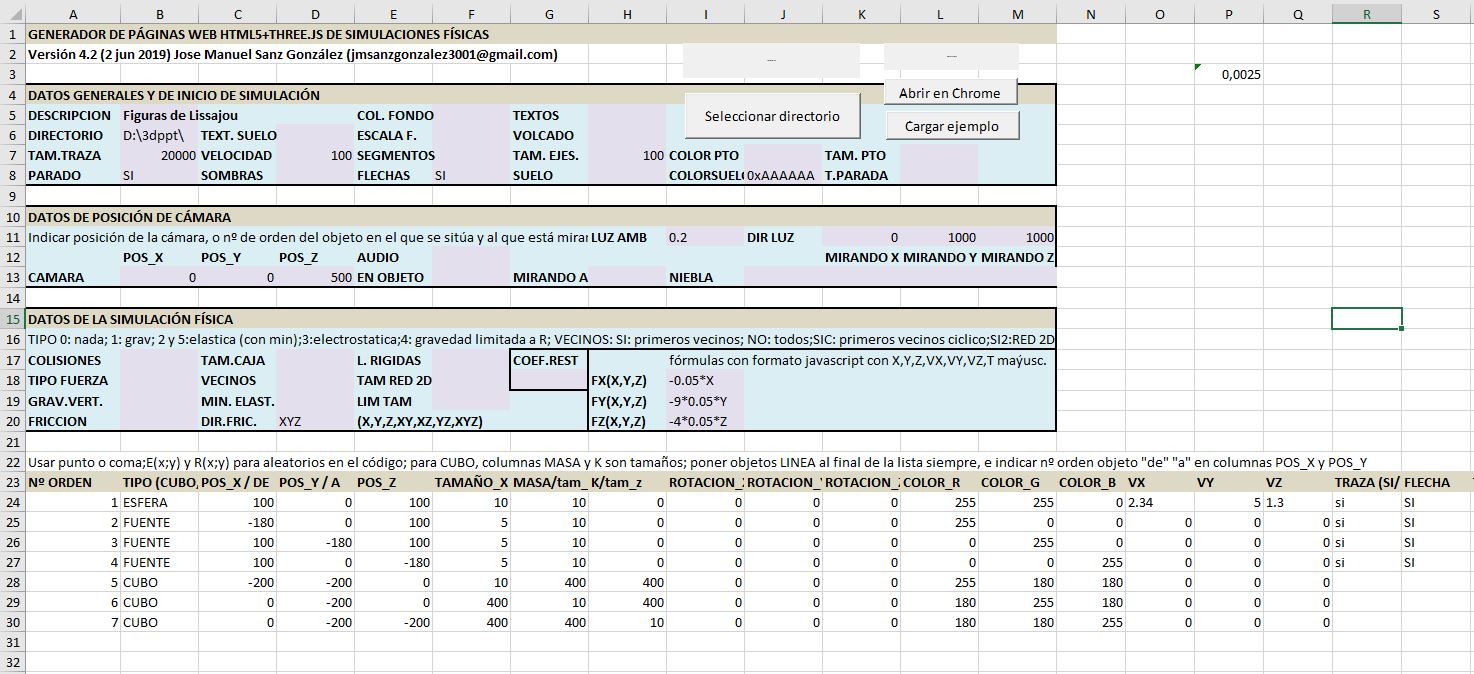Click the COLOR_B heading cell

[1090, 482]
